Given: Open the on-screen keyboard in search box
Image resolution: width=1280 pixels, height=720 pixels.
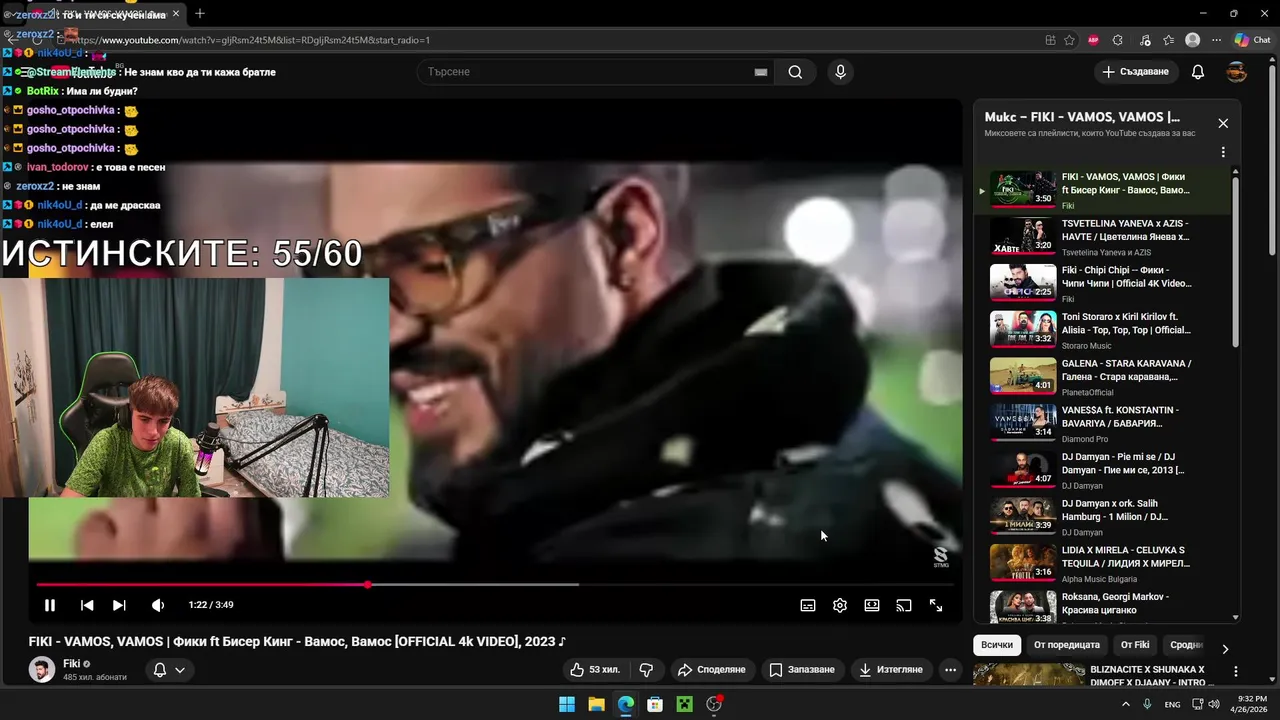Looking at the screenshot, I should pos(761,72).
